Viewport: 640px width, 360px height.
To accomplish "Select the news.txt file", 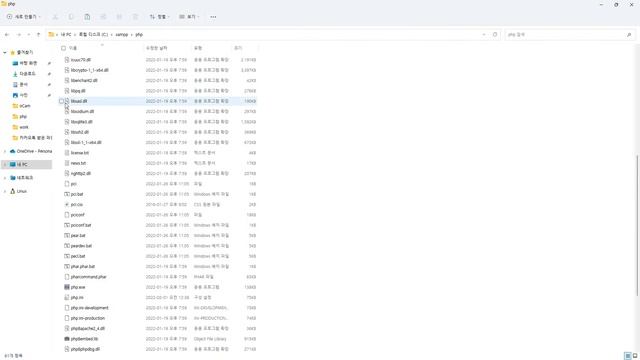I will 78,163.
